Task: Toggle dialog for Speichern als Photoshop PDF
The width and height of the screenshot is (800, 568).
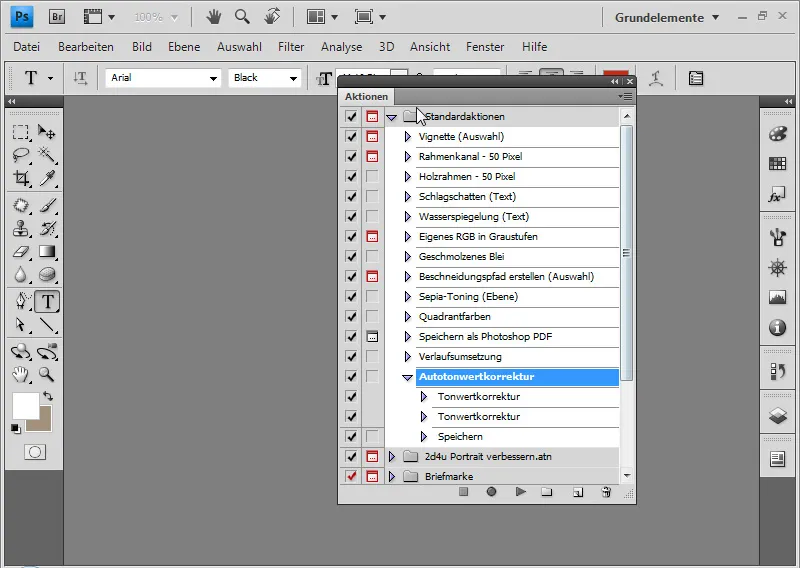Action: pyautogui.click(x=372, y=337)
